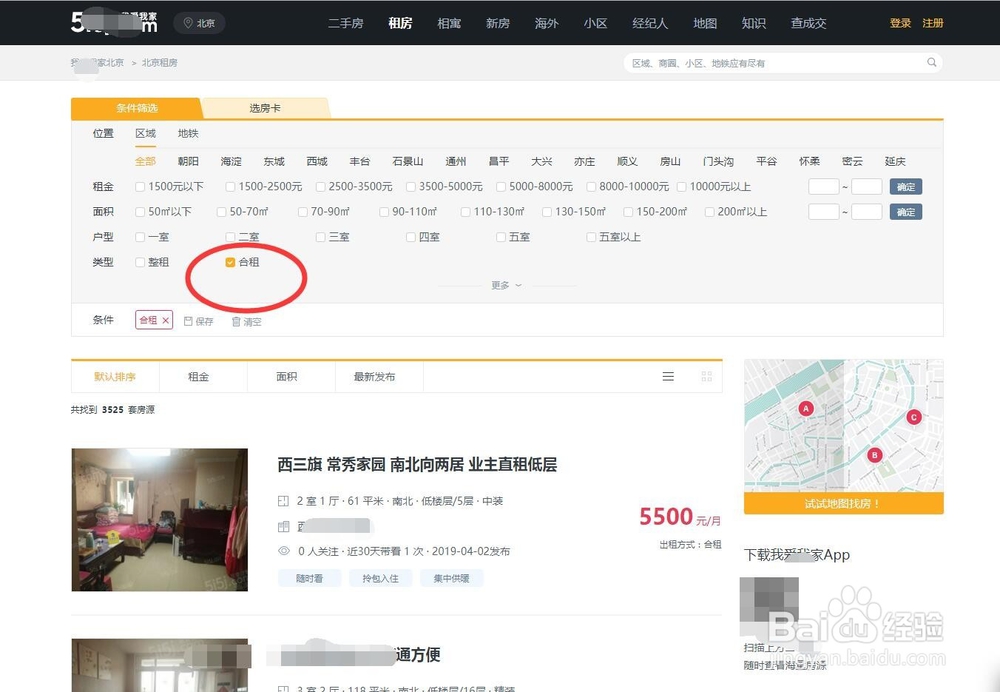Expand the 更多 filter options
Image resolution: width=1000 pixels, height=692 pixels.
pos(506,285)
